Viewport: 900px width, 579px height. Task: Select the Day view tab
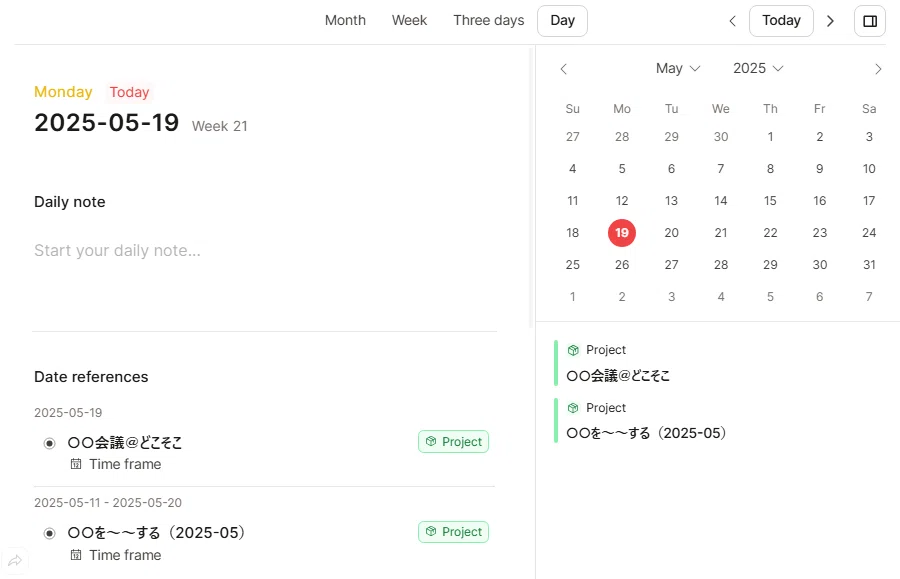point(562,21)
